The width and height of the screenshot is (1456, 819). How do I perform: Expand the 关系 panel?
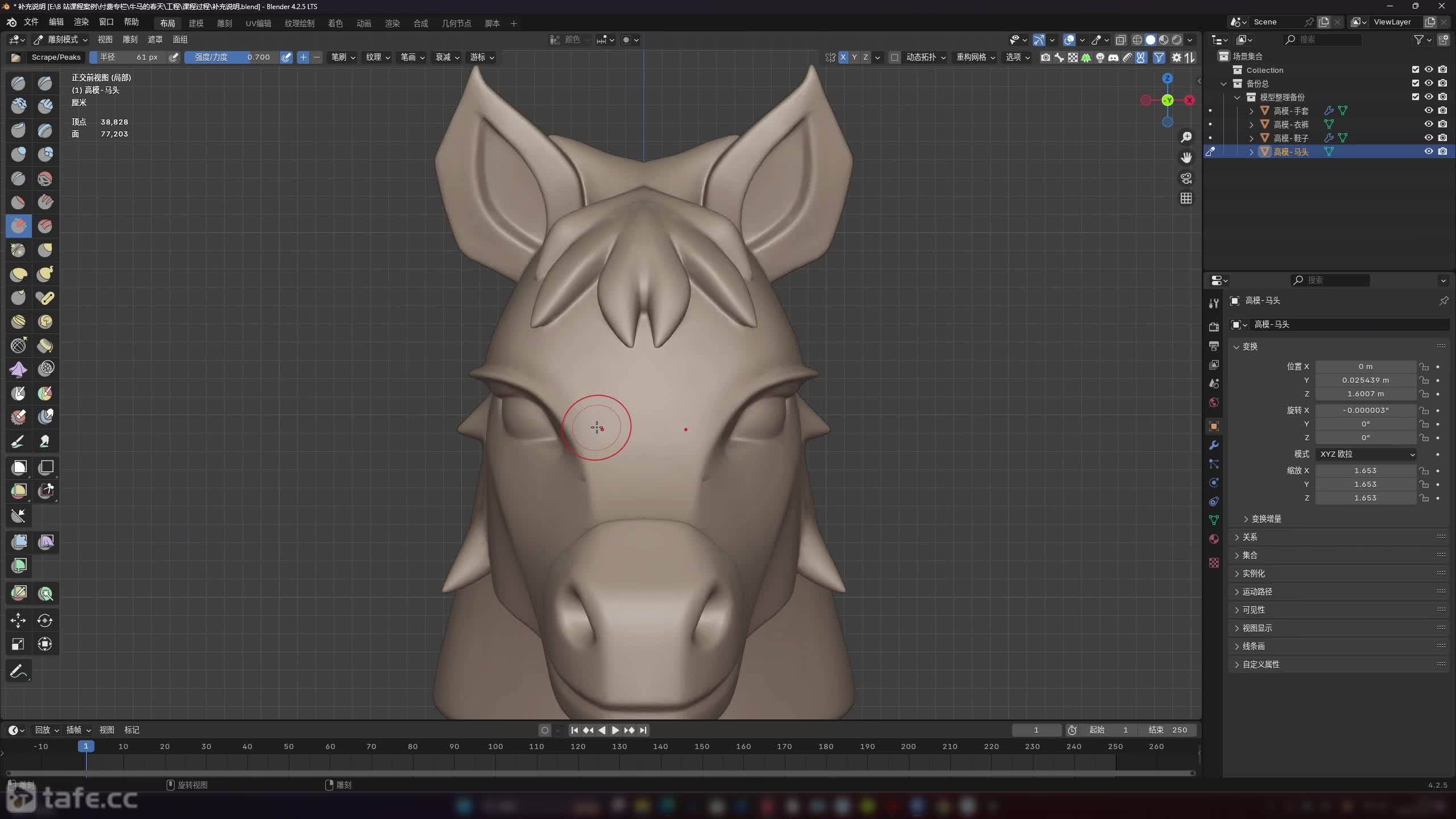(x=1250, y=537)
